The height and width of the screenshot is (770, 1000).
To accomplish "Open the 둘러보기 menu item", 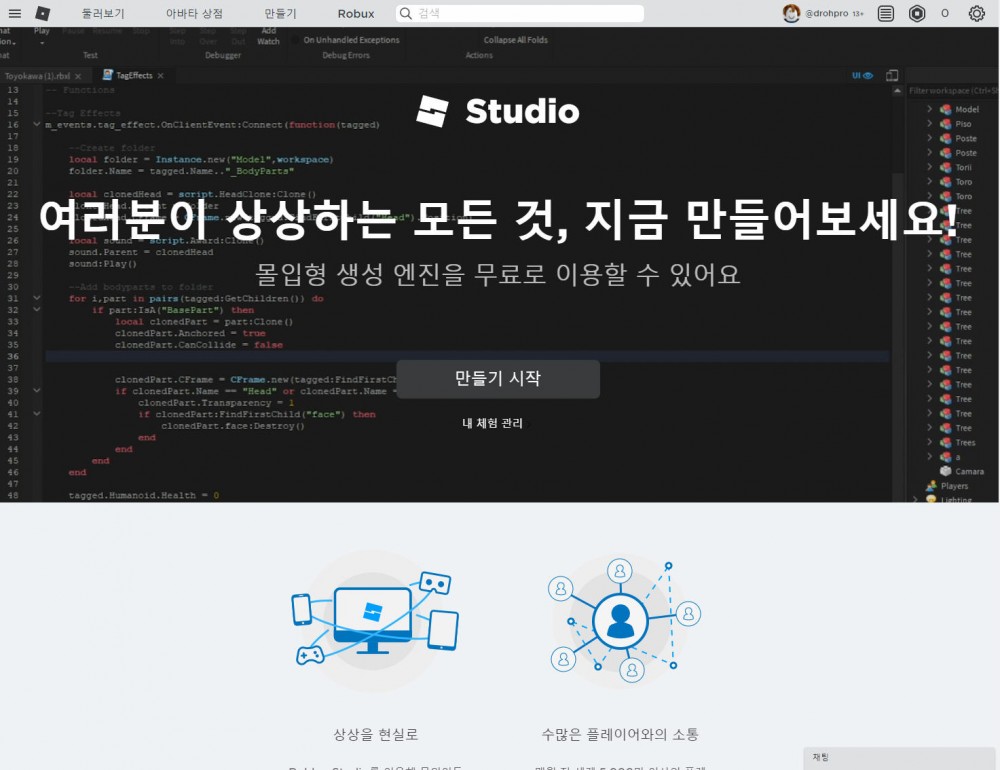I will coord(103,13).
